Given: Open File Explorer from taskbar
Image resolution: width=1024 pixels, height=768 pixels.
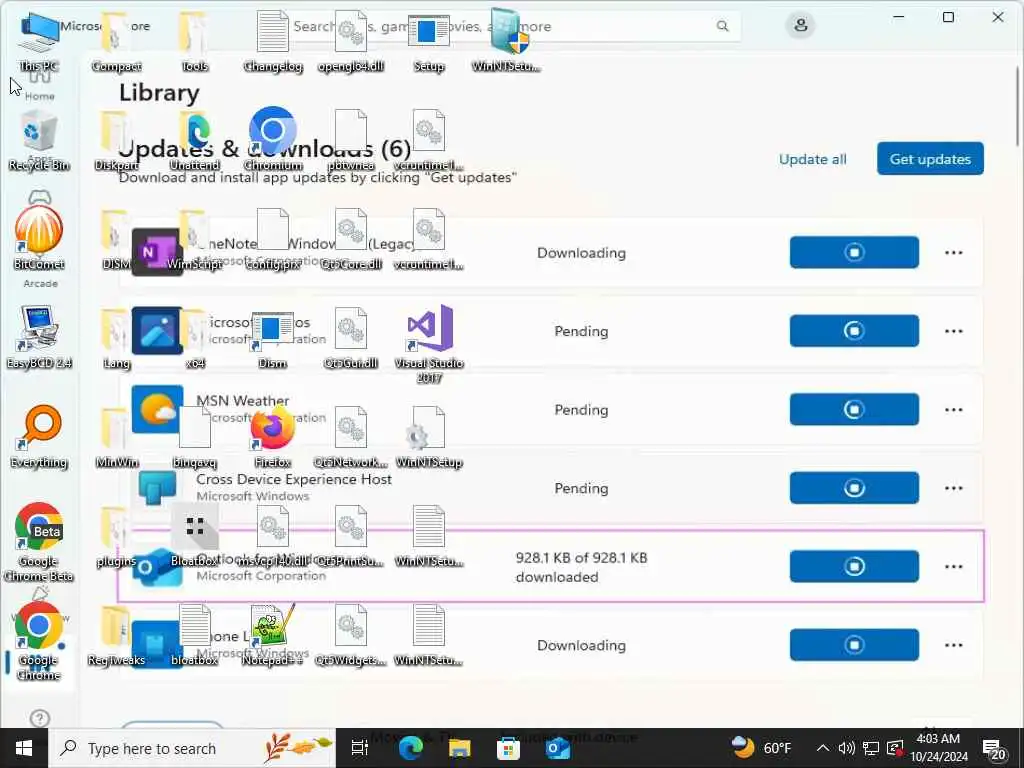Looking at the screenshot, I should (x=460, y=748).
